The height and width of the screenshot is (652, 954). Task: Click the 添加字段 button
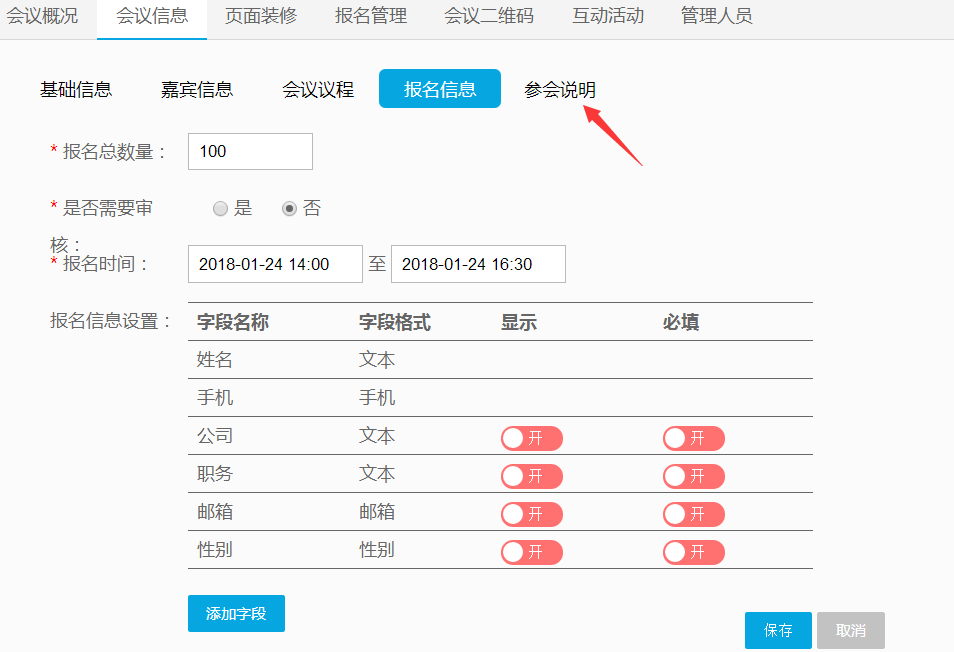(x=236, y=613)
